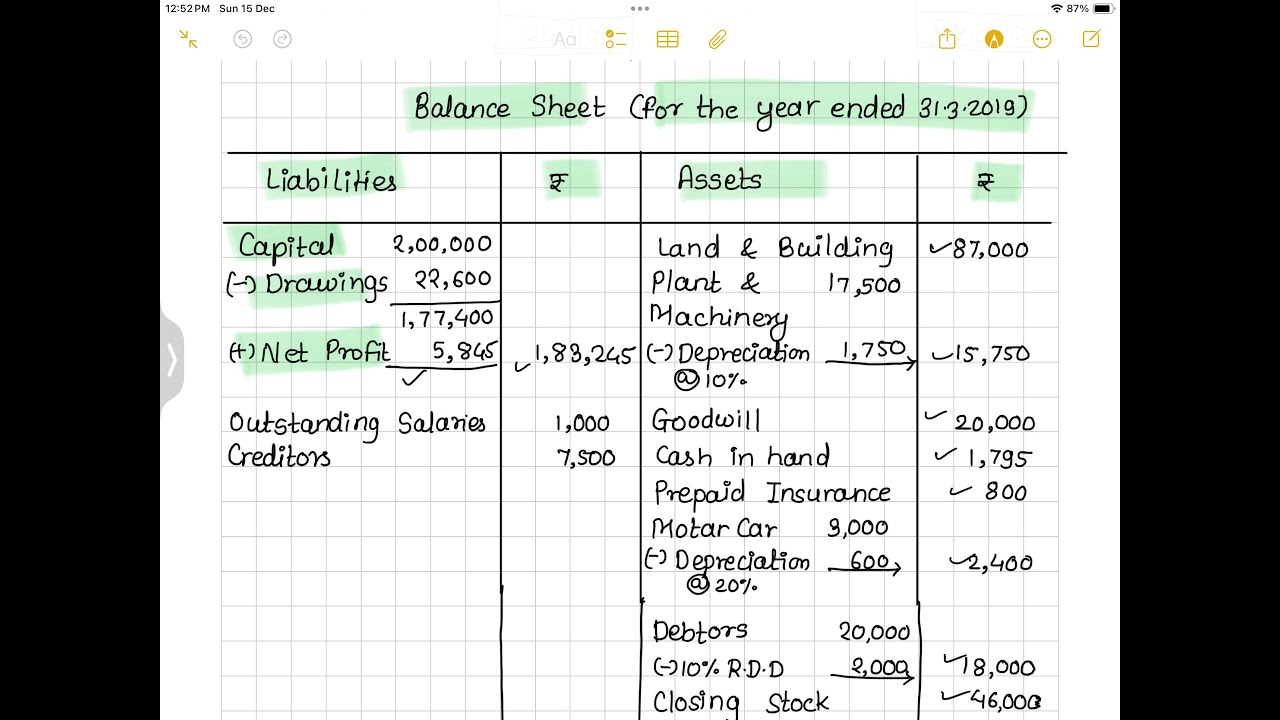Select the "Assets" column heading
This screenshot has height=720, width=1280.
tap(720, 179)
